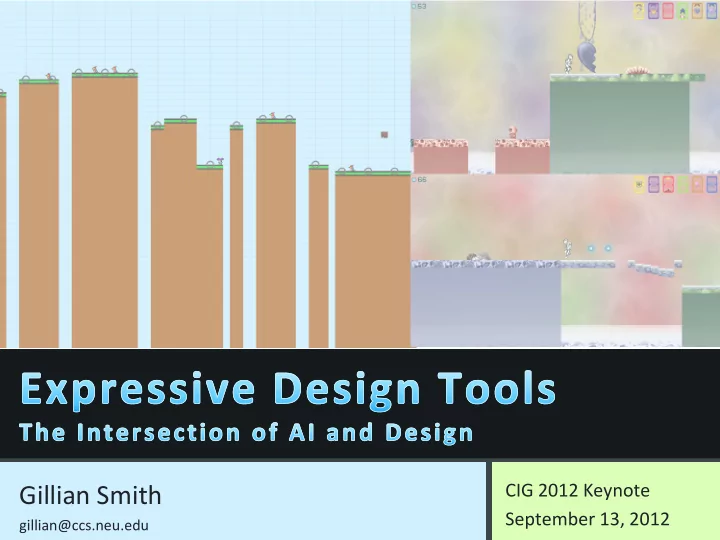Click the hanging gray heart in upper screenshot
This screenshot has height=540, width=720.
586,56
